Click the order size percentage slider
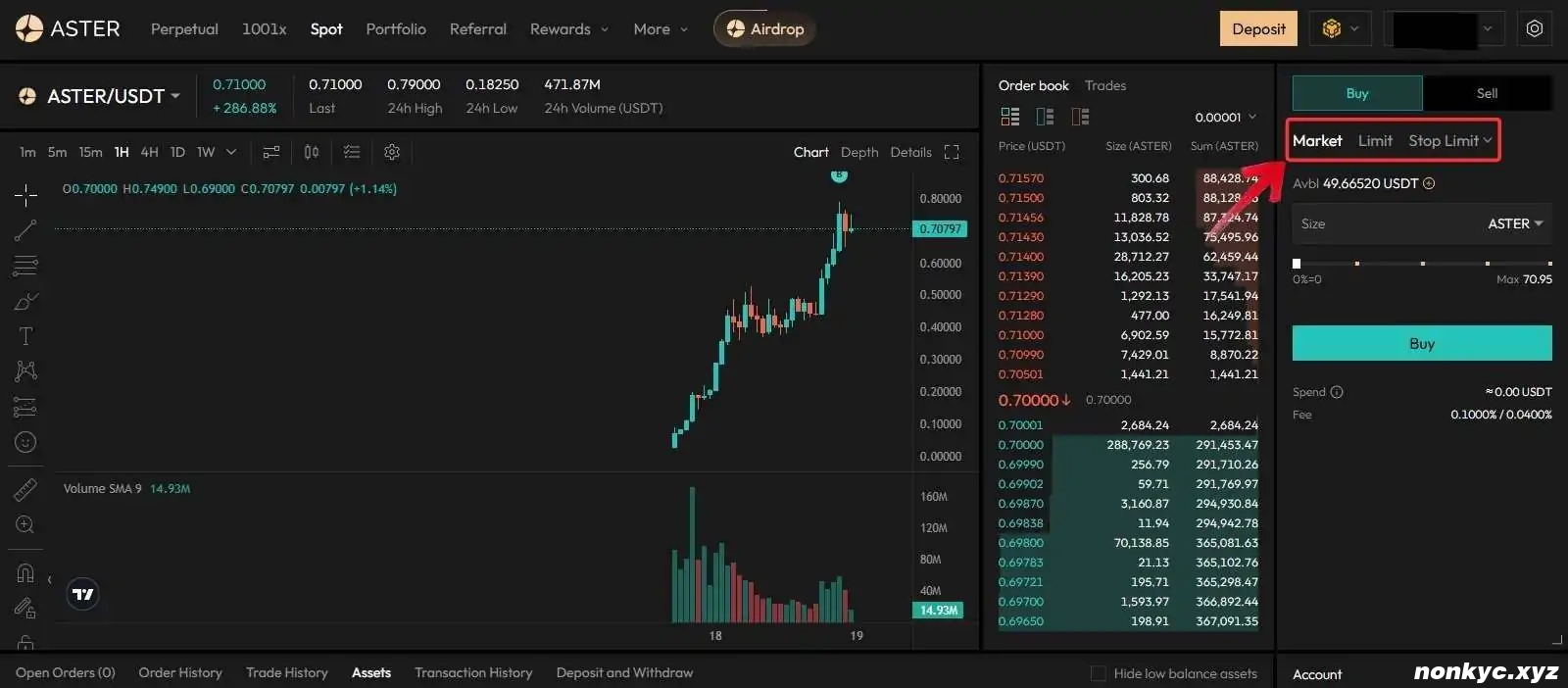 point(1422,263)
